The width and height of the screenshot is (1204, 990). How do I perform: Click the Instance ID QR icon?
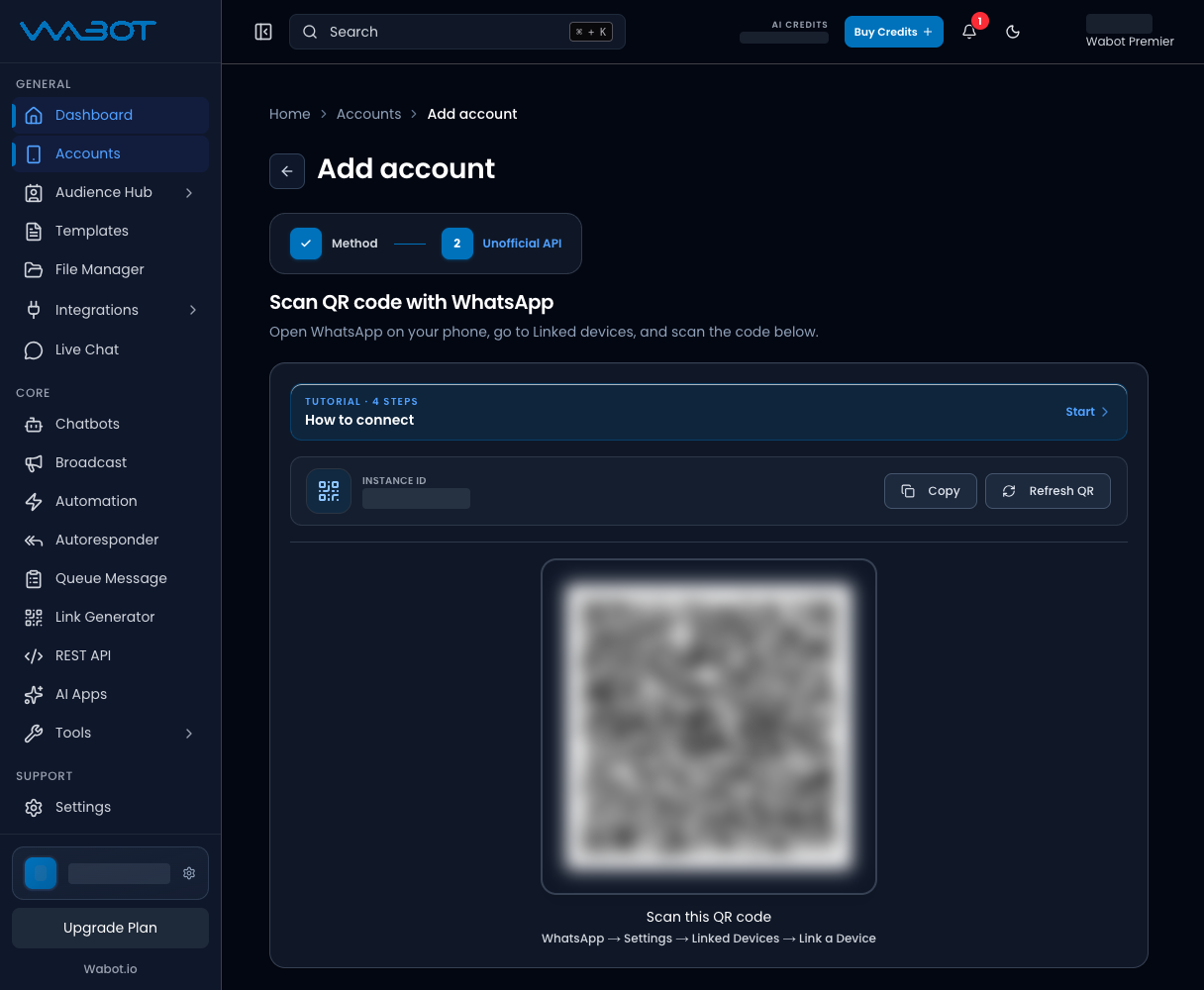click(329, 491)
